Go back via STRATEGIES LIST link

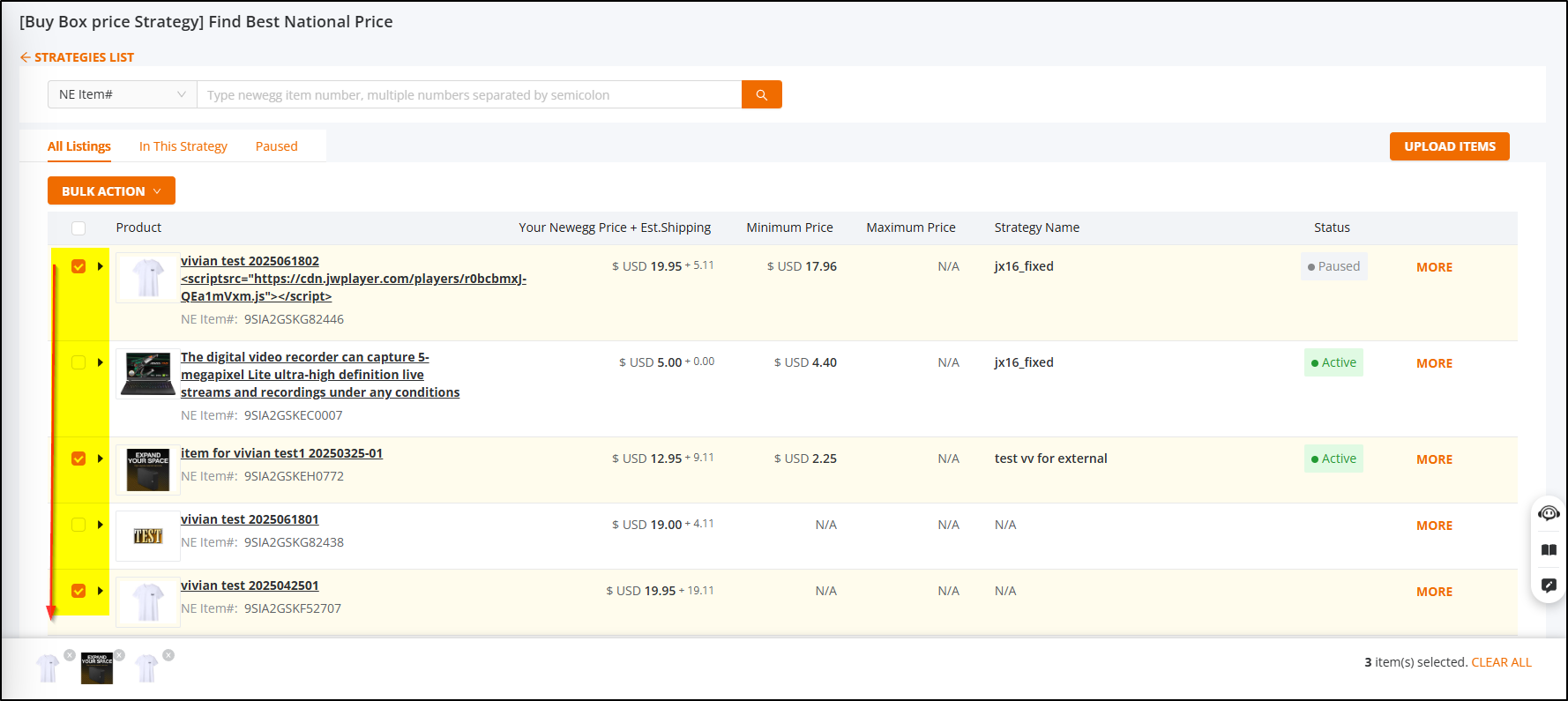pyautogui.click(x=84, y=57)
